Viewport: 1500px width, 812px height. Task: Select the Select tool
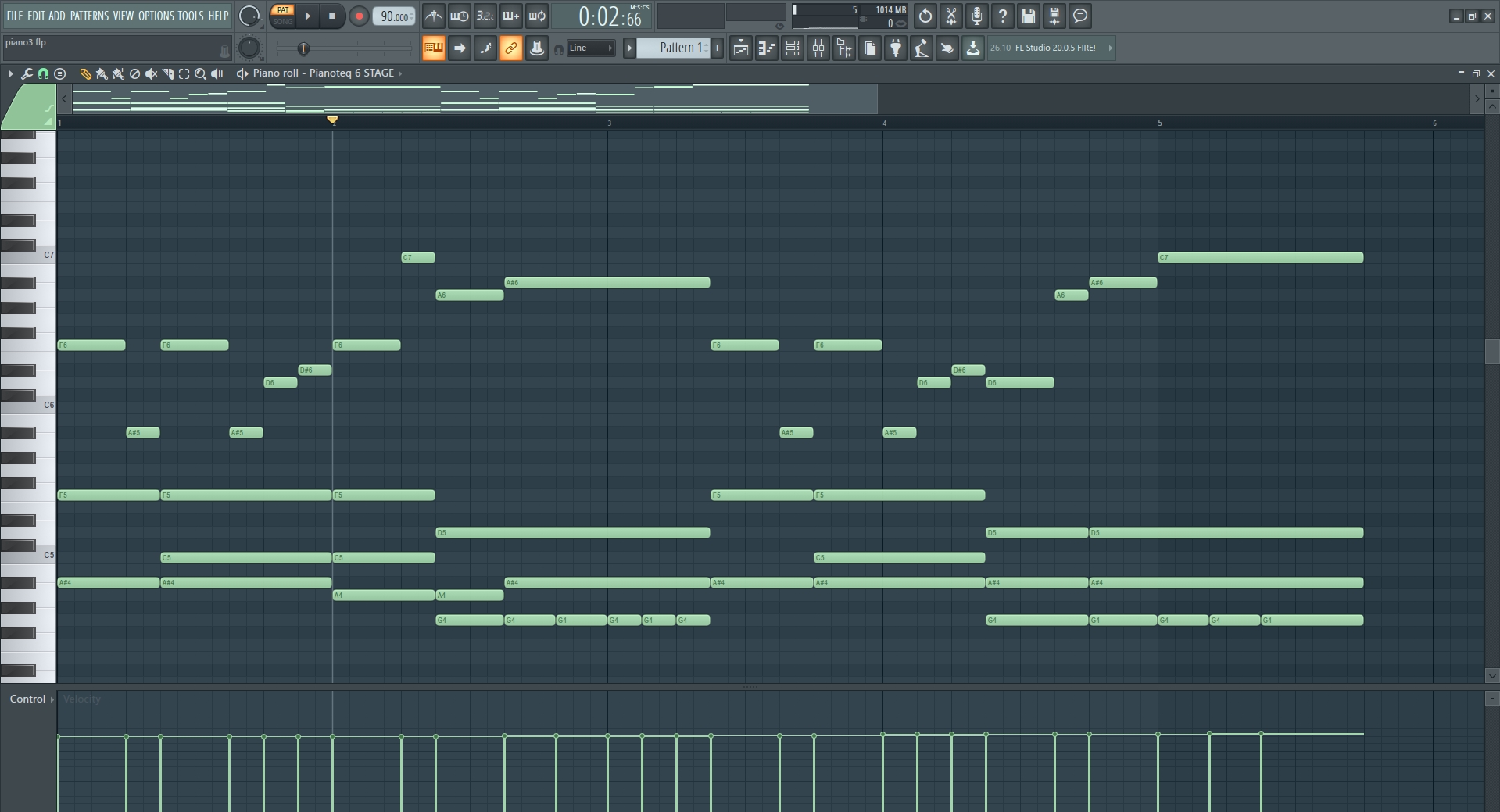click(x=184, y=73)
